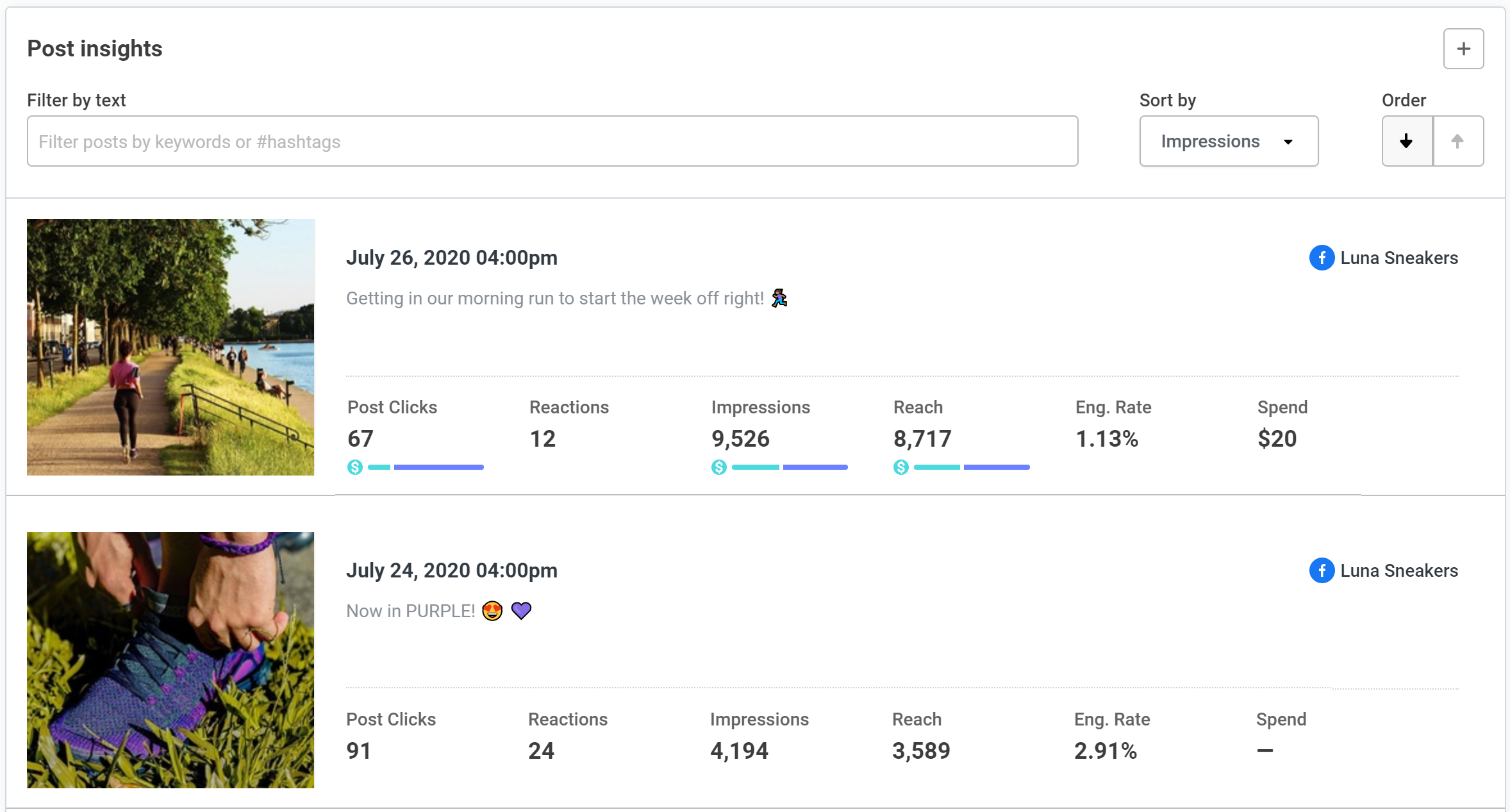This screenshot has height=812, width=1510.
Task: Click the Impressions value 4,194
Action: (x=739, y=751)
